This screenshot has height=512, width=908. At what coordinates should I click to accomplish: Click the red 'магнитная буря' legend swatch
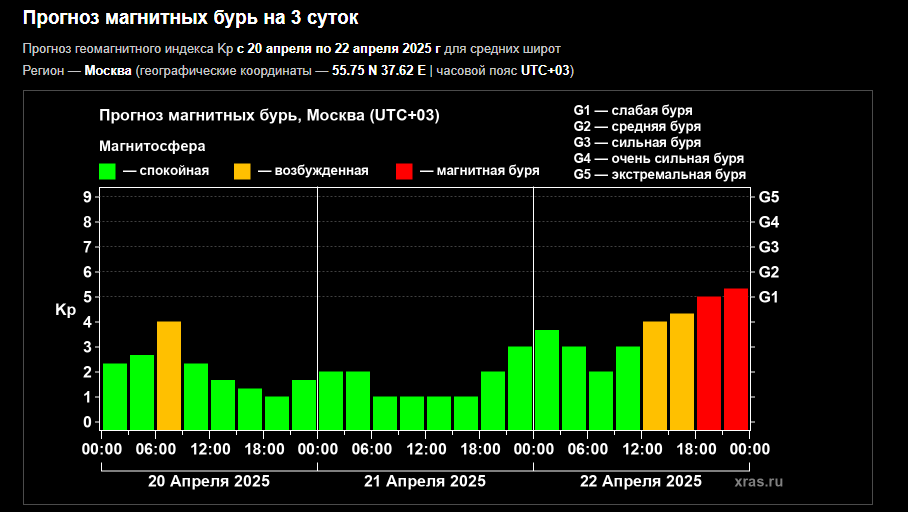tap(405, 171)
